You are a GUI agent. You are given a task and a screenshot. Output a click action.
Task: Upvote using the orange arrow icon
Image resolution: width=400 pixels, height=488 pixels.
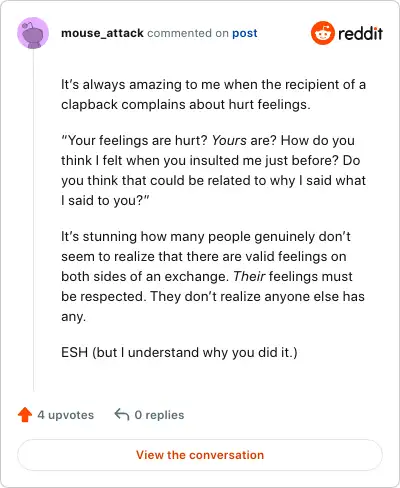click(25, 415)
